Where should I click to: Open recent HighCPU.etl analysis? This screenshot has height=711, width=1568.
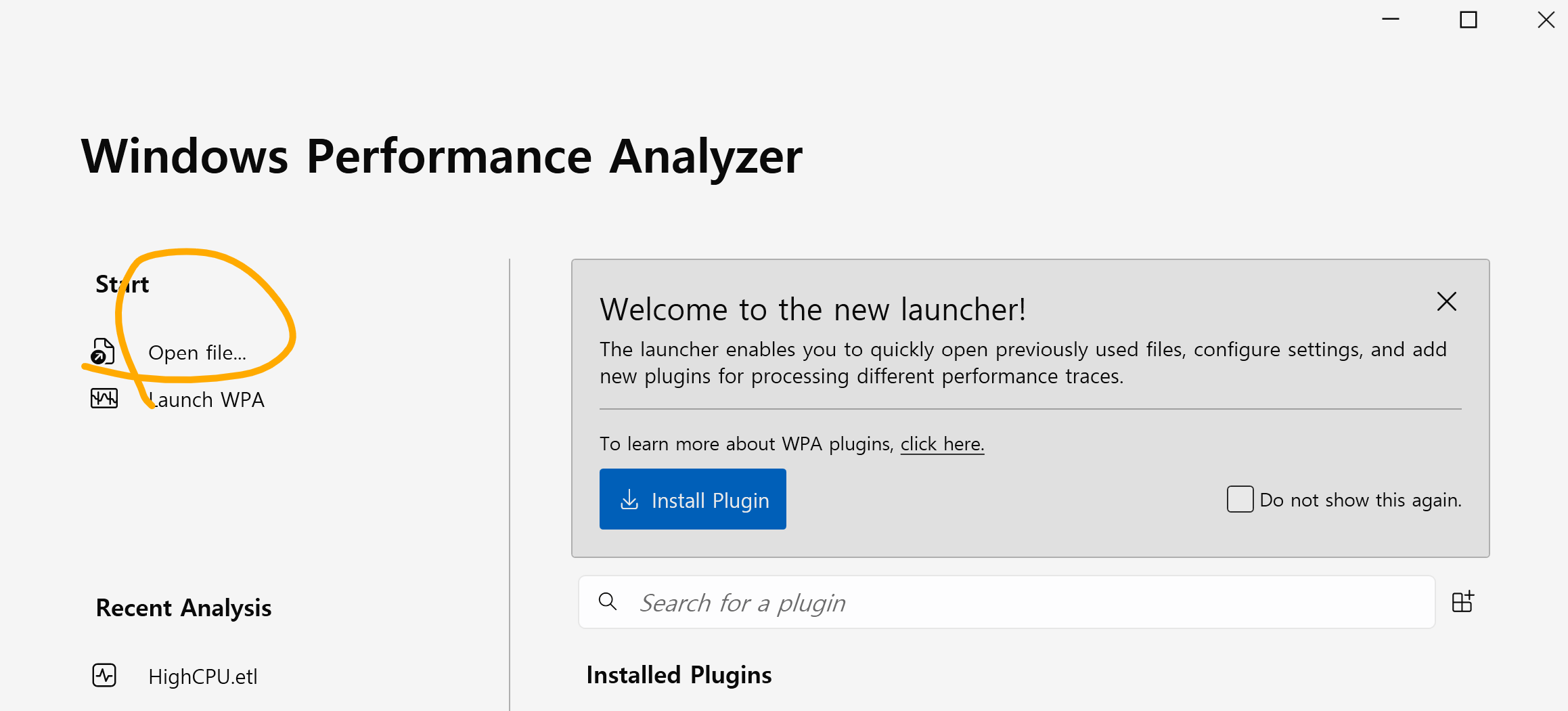202,676
